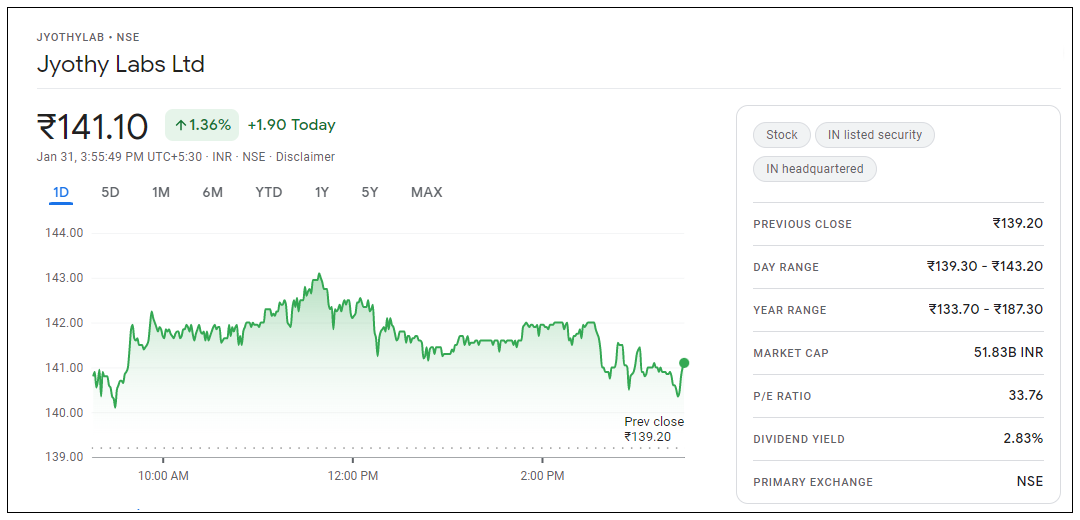This screenshot has height=520, width=1080.
Task: Click the +1.90 Today change text
Action: point(291,125)
